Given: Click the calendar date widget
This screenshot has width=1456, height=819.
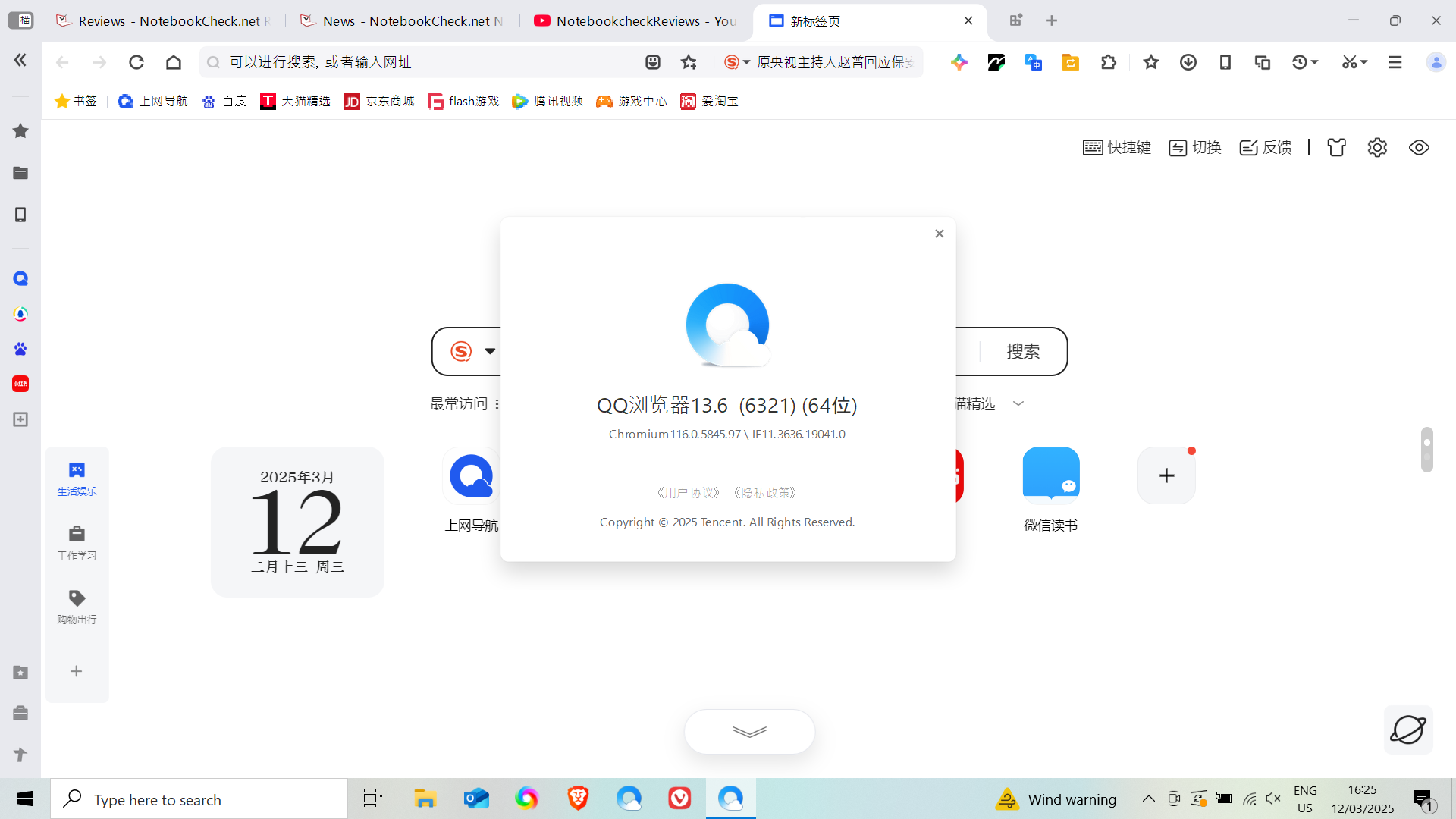Looking at the screenshot, I should tap(297, 522).
